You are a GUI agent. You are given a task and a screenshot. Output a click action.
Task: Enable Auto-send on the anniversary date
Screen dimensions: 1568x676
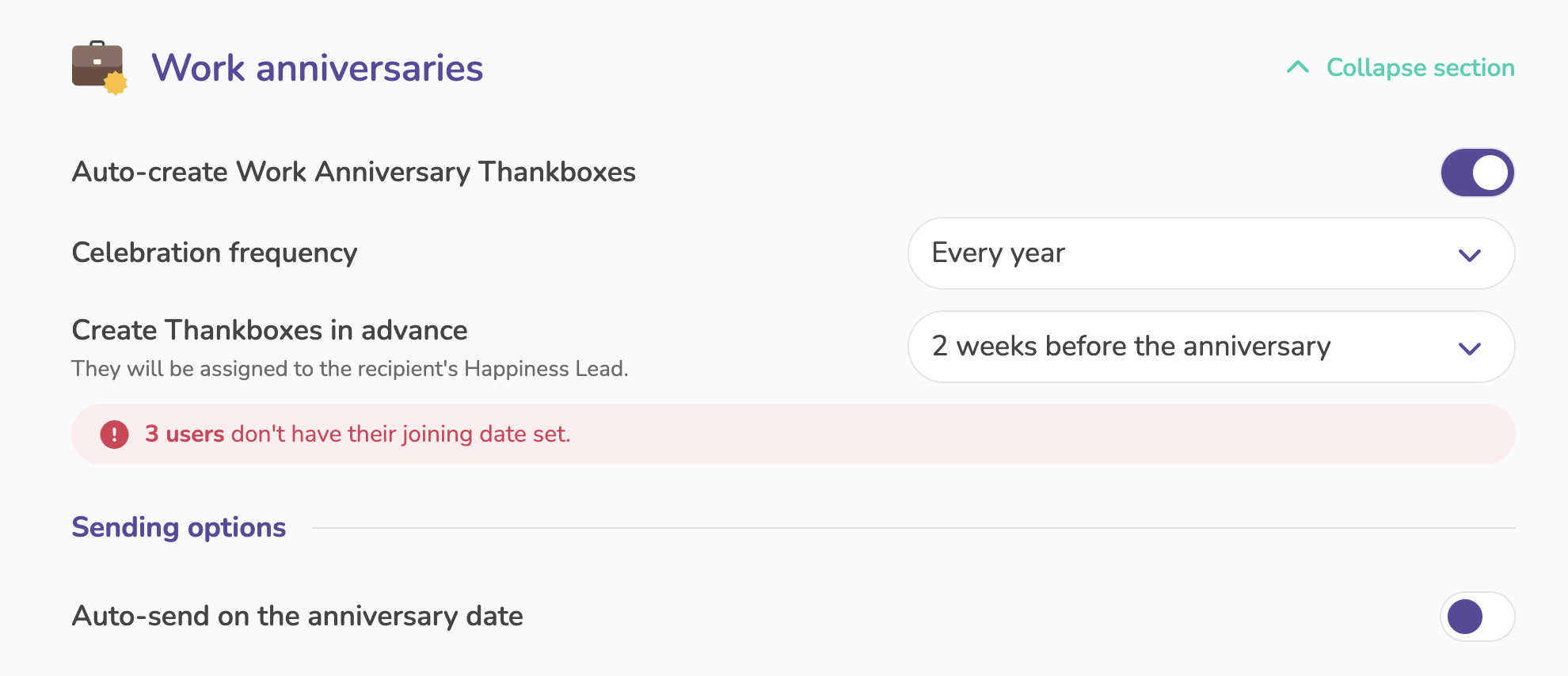[x=1477, y=617]
